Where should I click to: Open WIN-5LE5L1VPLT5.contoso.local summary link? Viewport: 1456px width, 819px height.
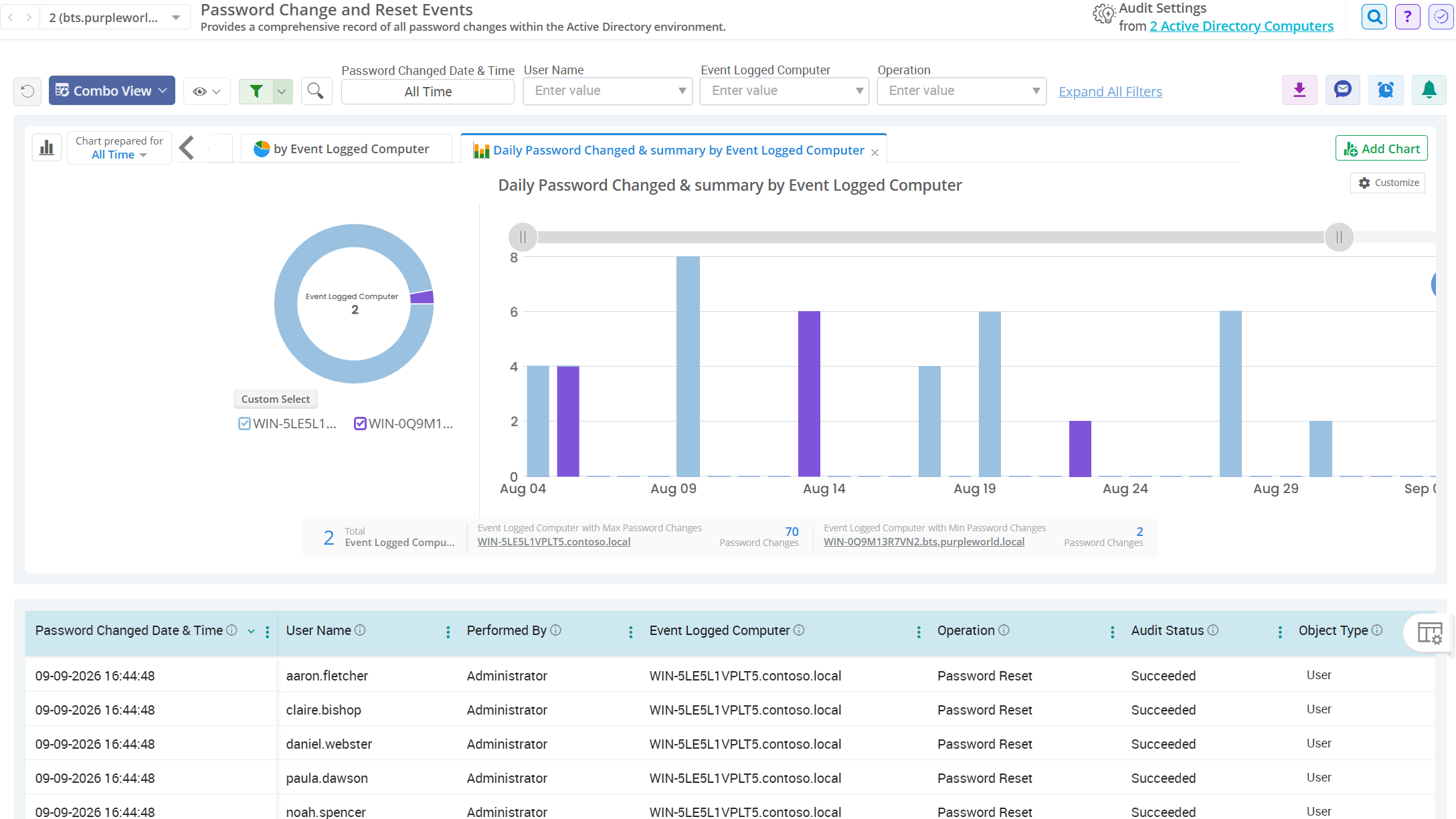[x=553, y=542]
